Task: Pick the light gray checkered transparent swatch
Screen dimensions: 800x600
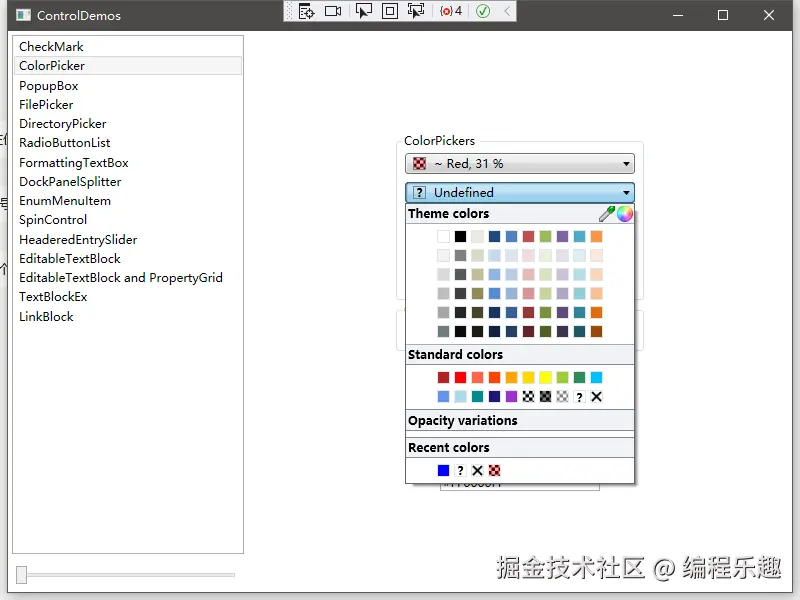Action: click(562, 396)
